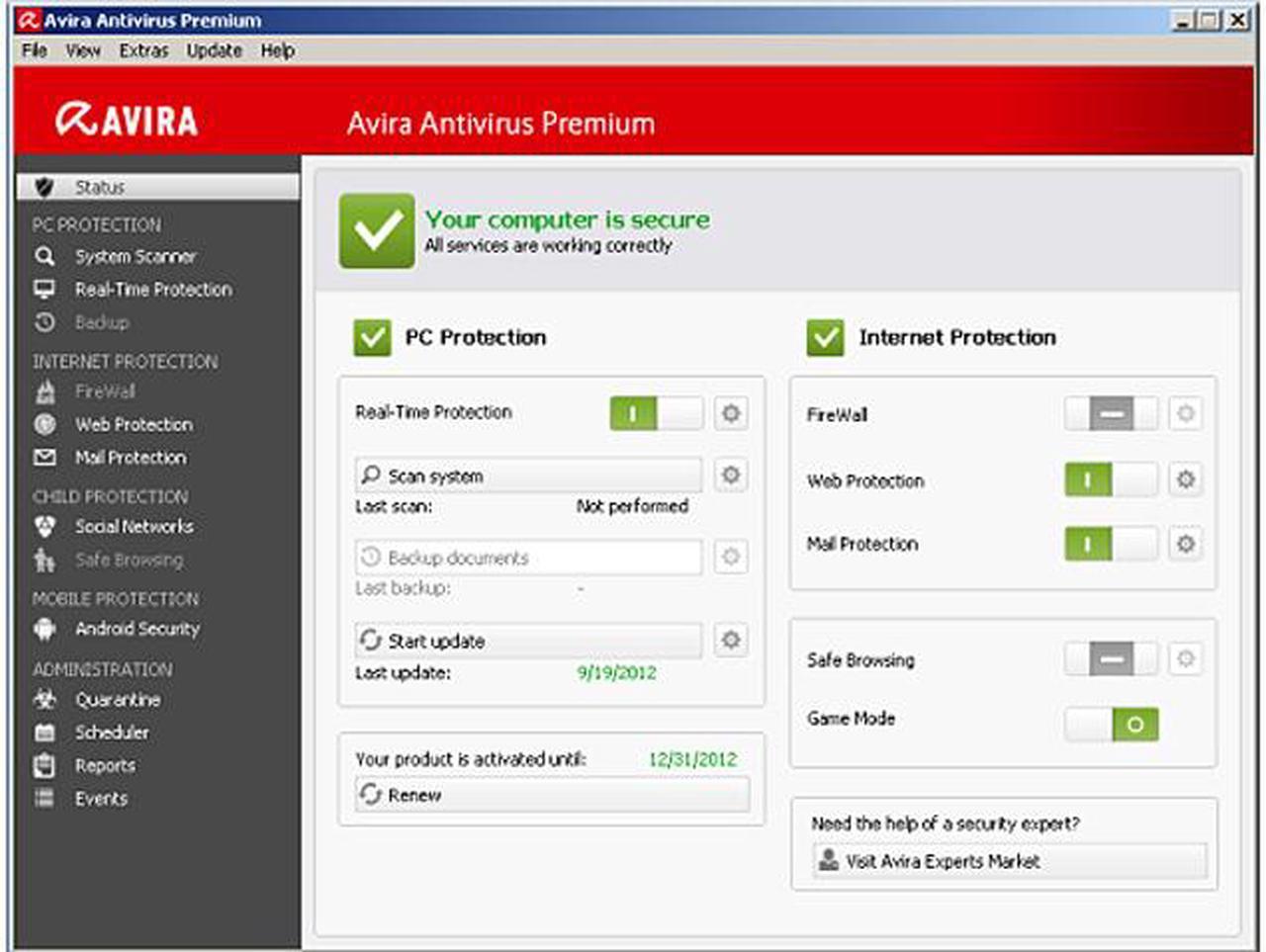
Task: Toggle the panel Safe Browsing switch
Action: (x=1111, y=658)
